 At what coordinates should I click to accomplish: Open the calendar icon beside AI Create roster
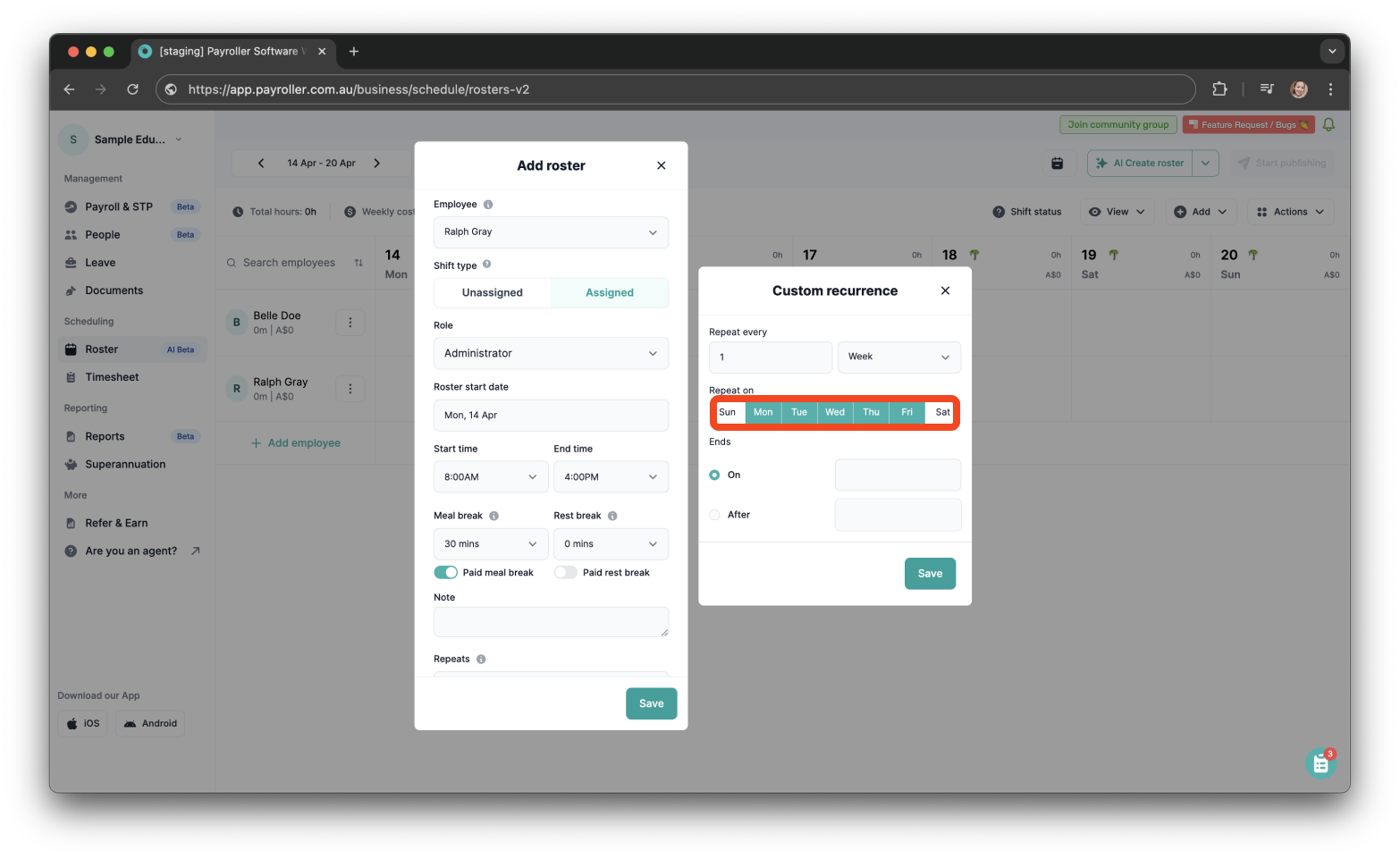point(1058,163)
